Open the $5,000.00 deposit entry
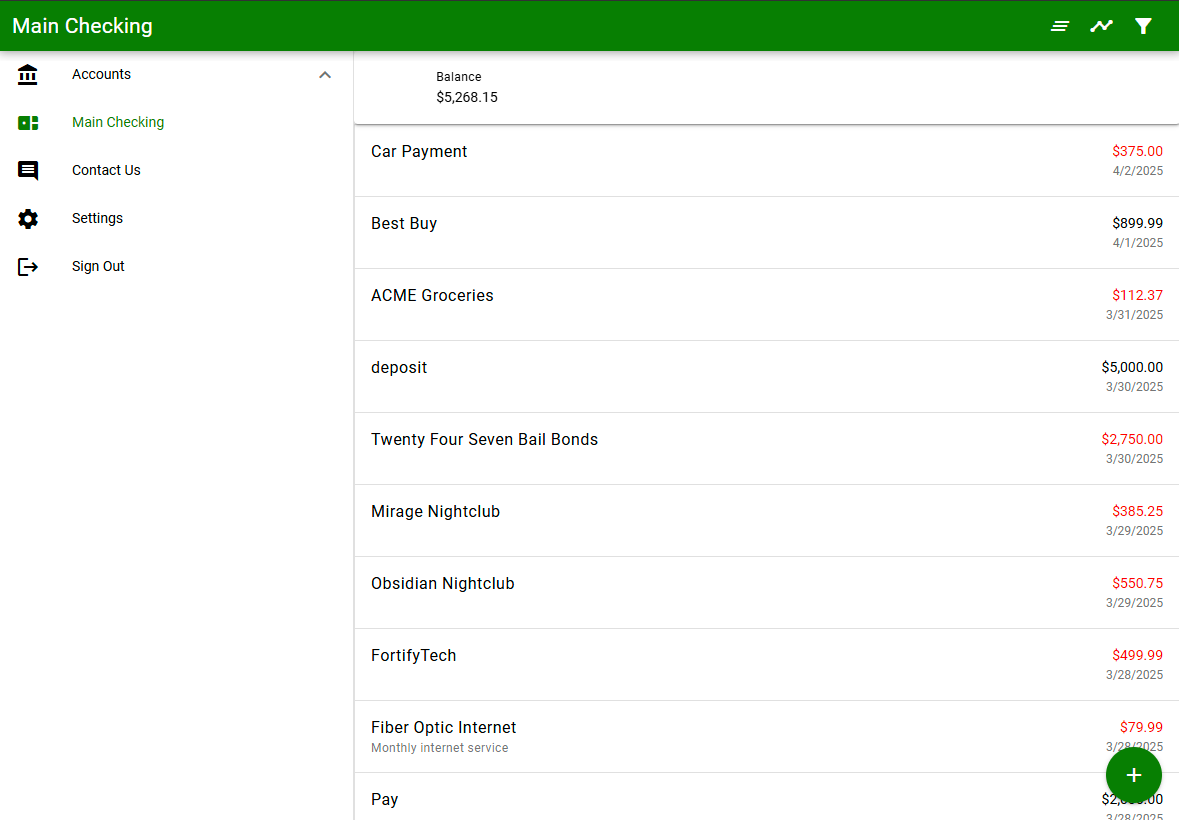Viewport: 1179px width, 820px height. pos(700,376)
